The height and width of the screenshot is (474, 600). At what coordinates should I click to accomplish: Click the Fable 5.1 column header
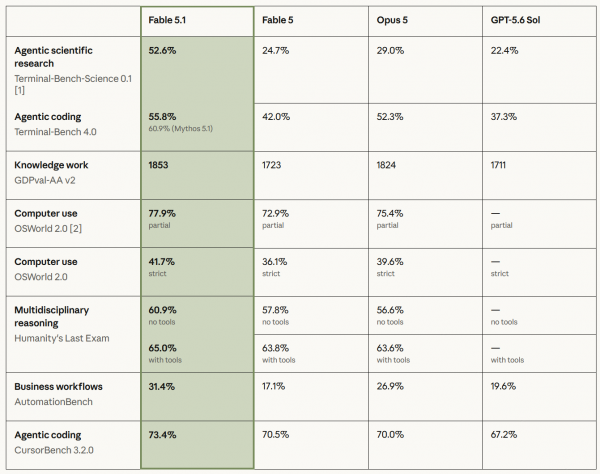click(x=197, y=21)
